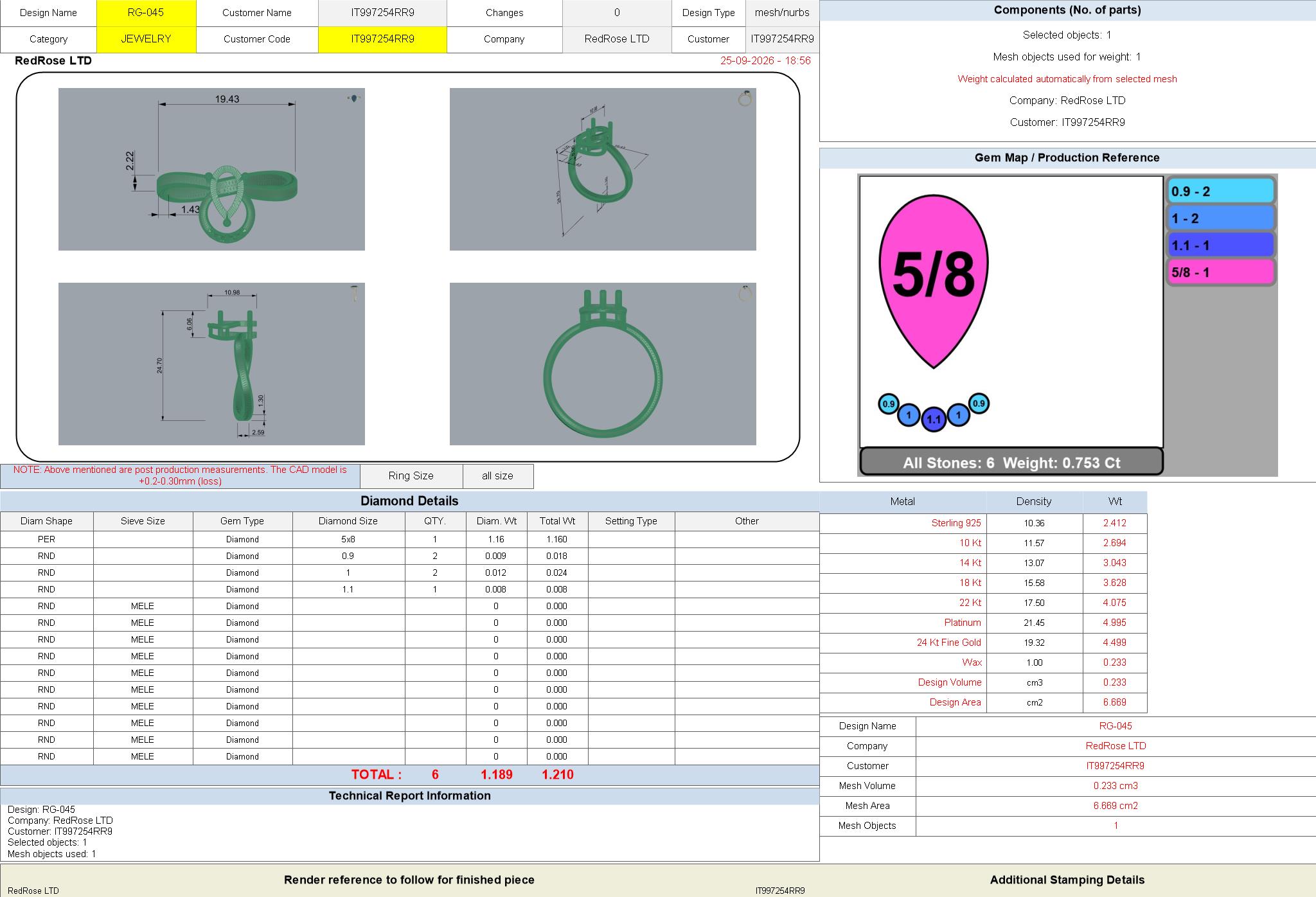
Task: Pick the indigo '1.1 - 1' legend swatch
Action: [x=1221, y=245]
